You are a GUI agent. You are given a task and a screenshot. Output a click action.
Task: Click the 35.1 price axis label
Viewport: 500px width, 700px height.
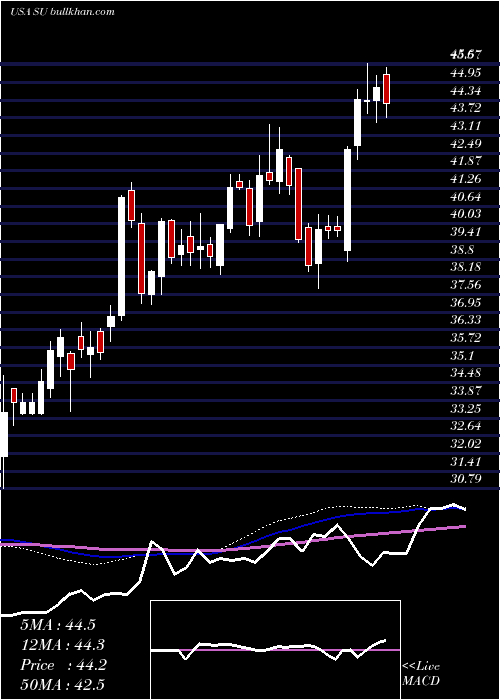point(463,356)
